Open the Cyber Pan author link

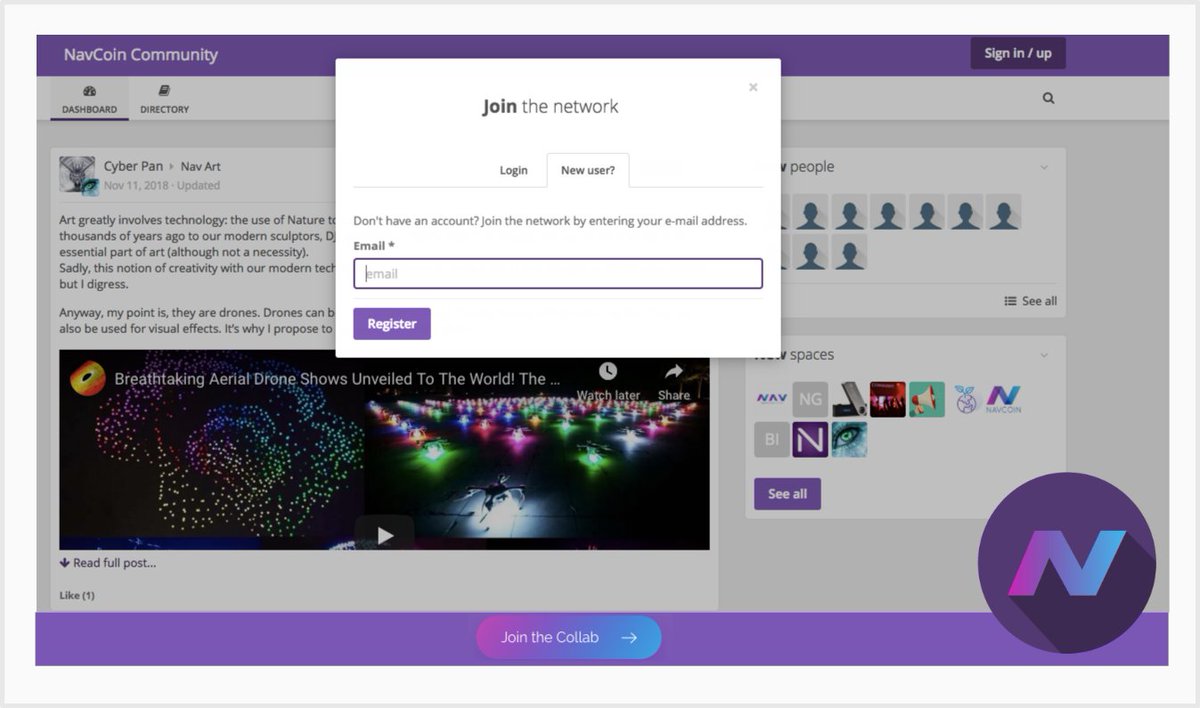click(x=133, y=166)
